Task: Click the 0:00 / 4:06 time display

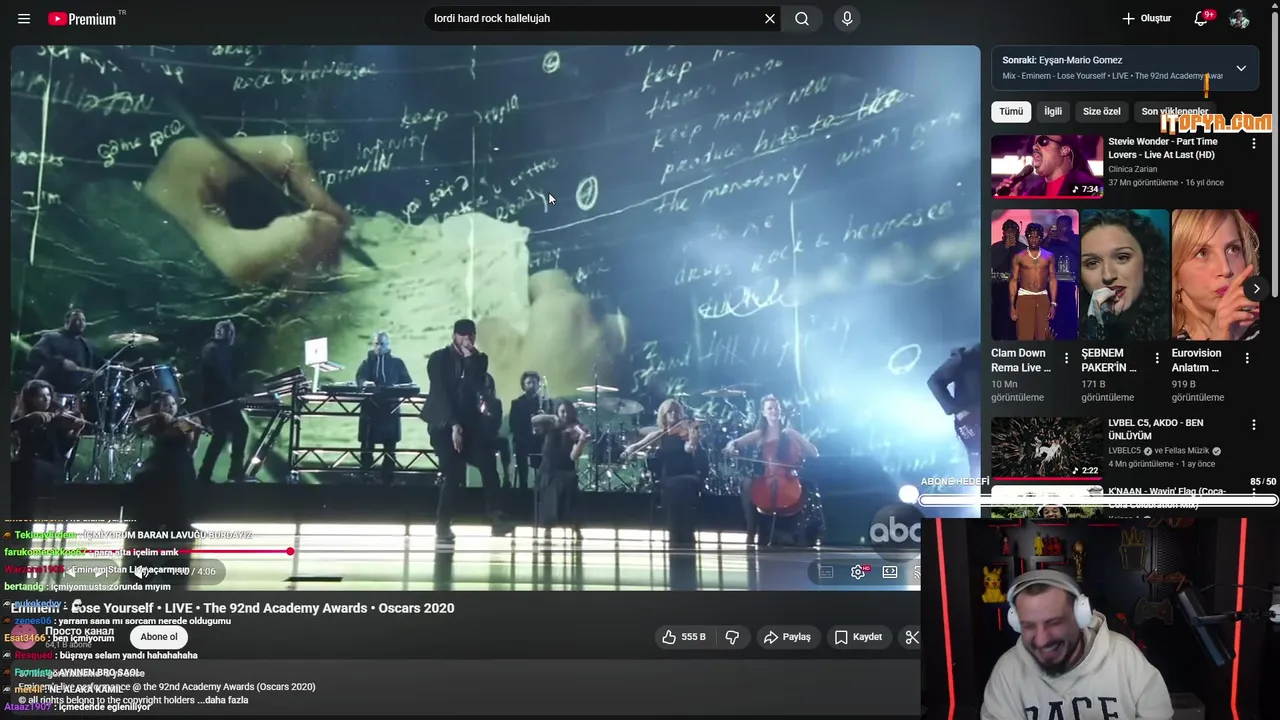Action: [x=192, y=572]
